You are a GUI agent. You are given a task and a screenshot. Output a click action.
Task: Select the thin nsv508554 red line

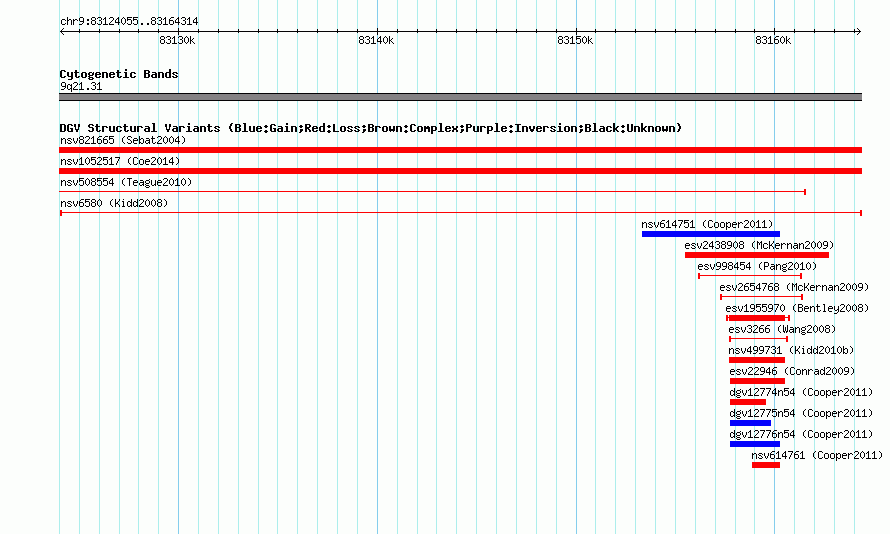(x=433, y=192)
